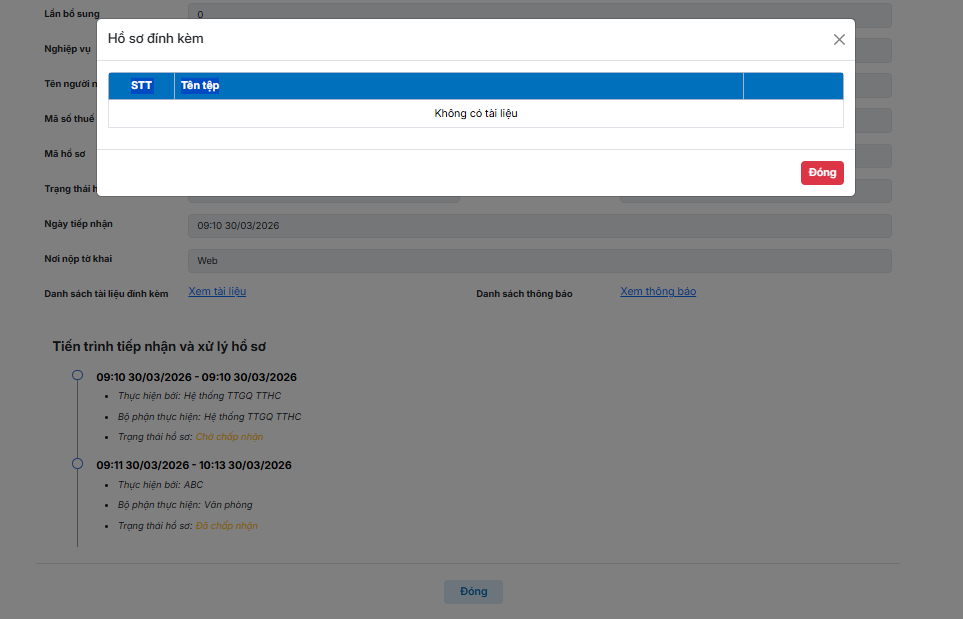Click the empty last column header
Viewport: 963px width, 619px height.
793,85
